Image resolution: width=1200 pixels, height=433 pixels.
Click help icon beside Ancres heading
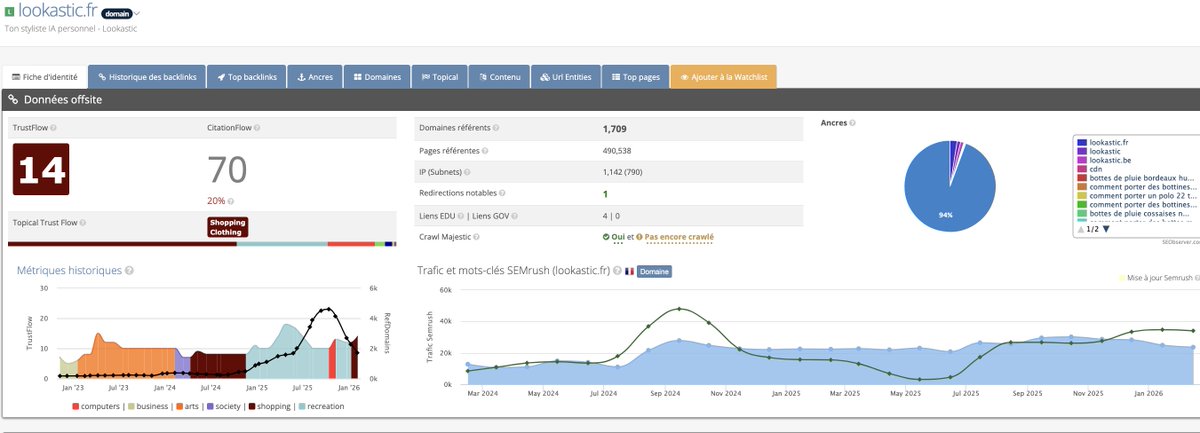pyautogui.click(x=852, y=123)
